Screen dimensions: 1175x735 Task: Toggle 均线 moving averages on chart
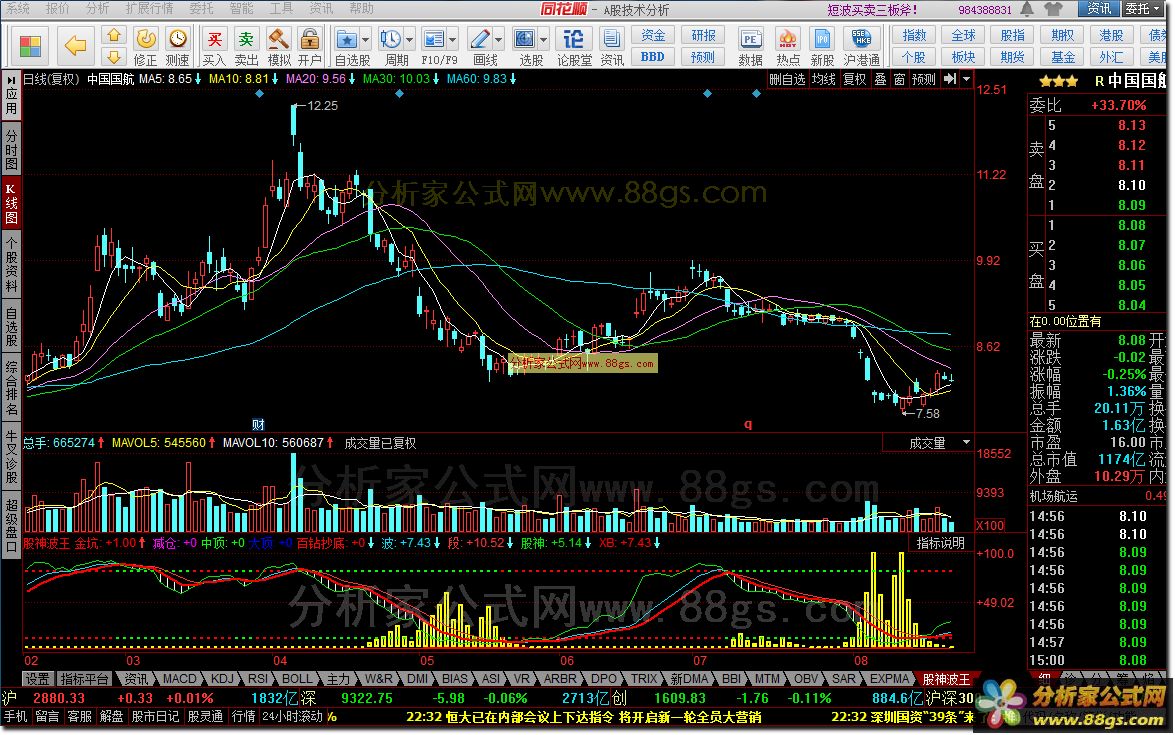coord(824,79)
